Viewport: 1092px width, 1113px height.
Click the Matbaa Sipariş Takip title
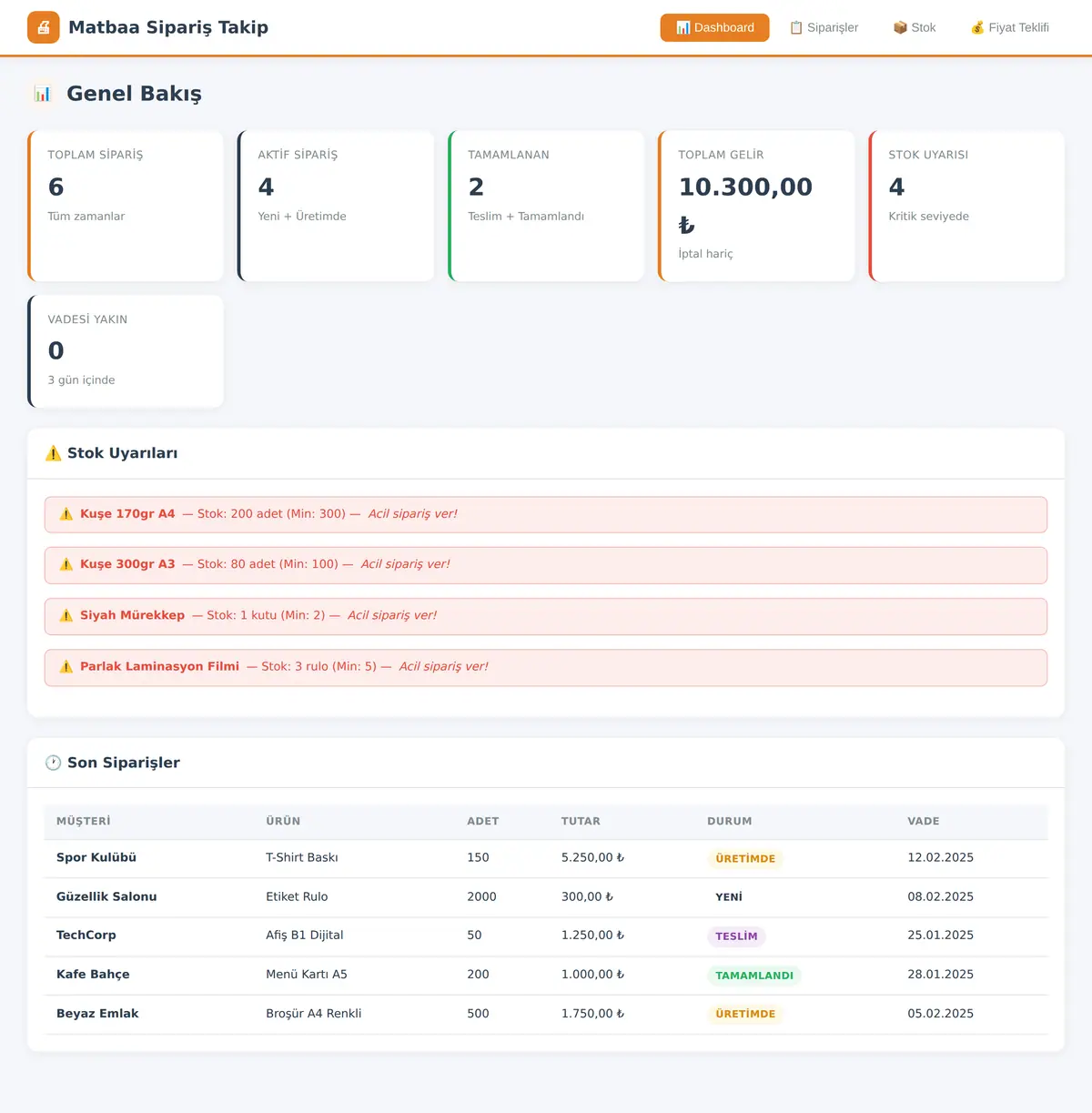coord(168,27)
